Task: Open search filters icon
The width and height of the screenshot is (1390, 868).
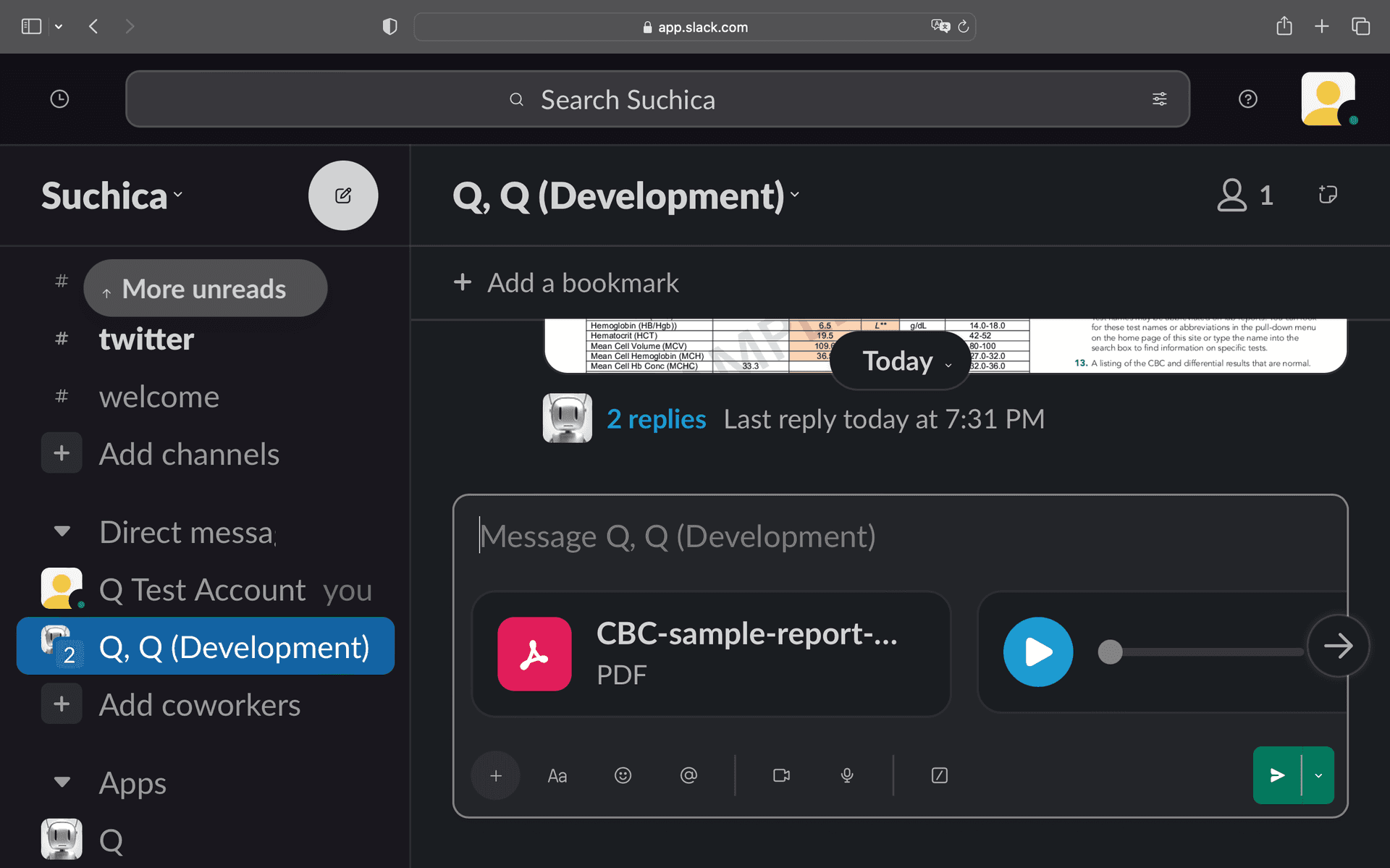Action: (1159, 98)
